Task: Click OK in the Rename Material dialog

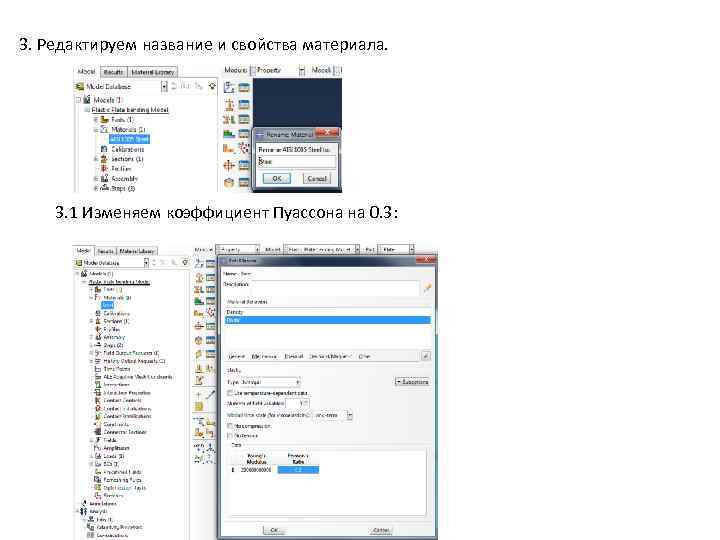Action: point(277,178)
